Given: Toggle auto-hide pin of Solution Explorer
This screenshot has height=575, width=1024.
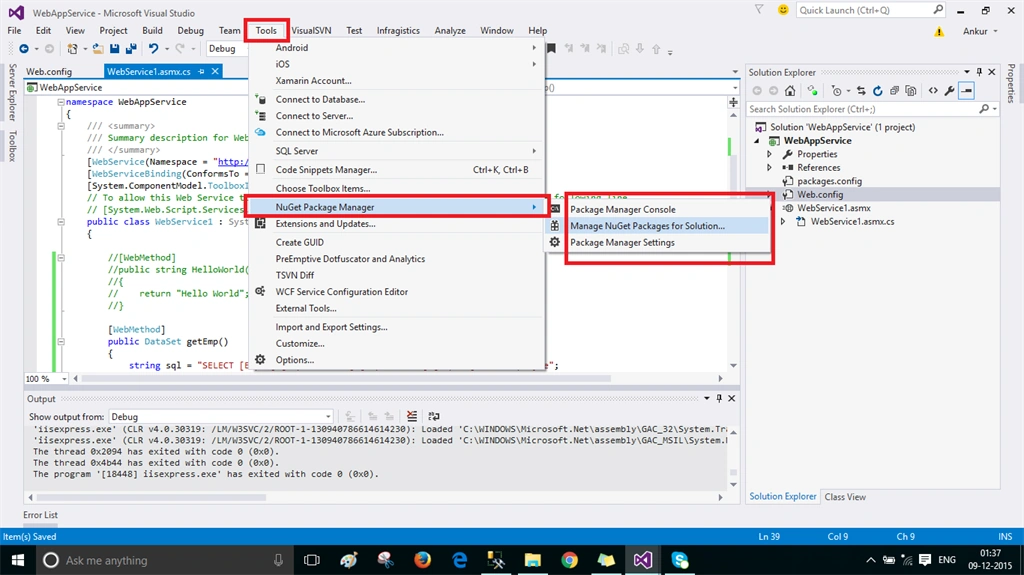Looking at the screenshot, I should (x=979, y=72).
